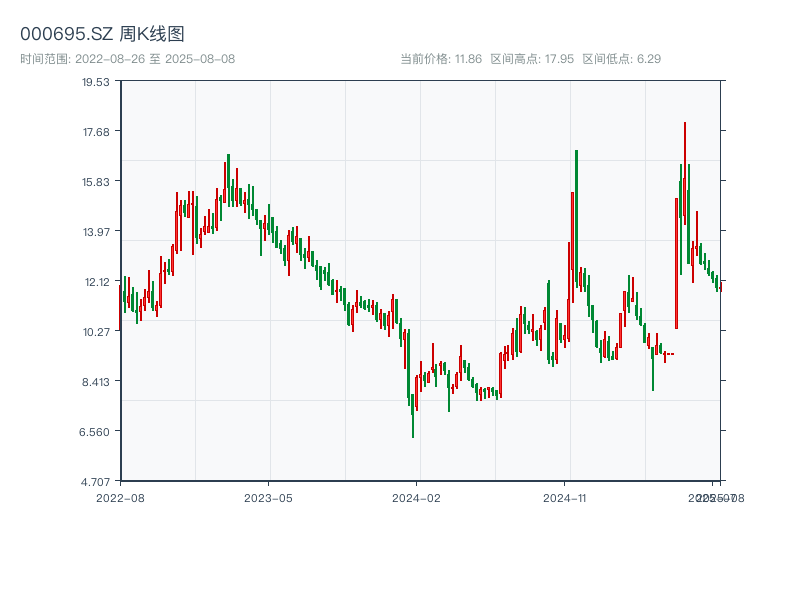Click the tallest red candlestick near 17.95
The height and width of the screenshot is (600, 800).
[x=685, y=173]
